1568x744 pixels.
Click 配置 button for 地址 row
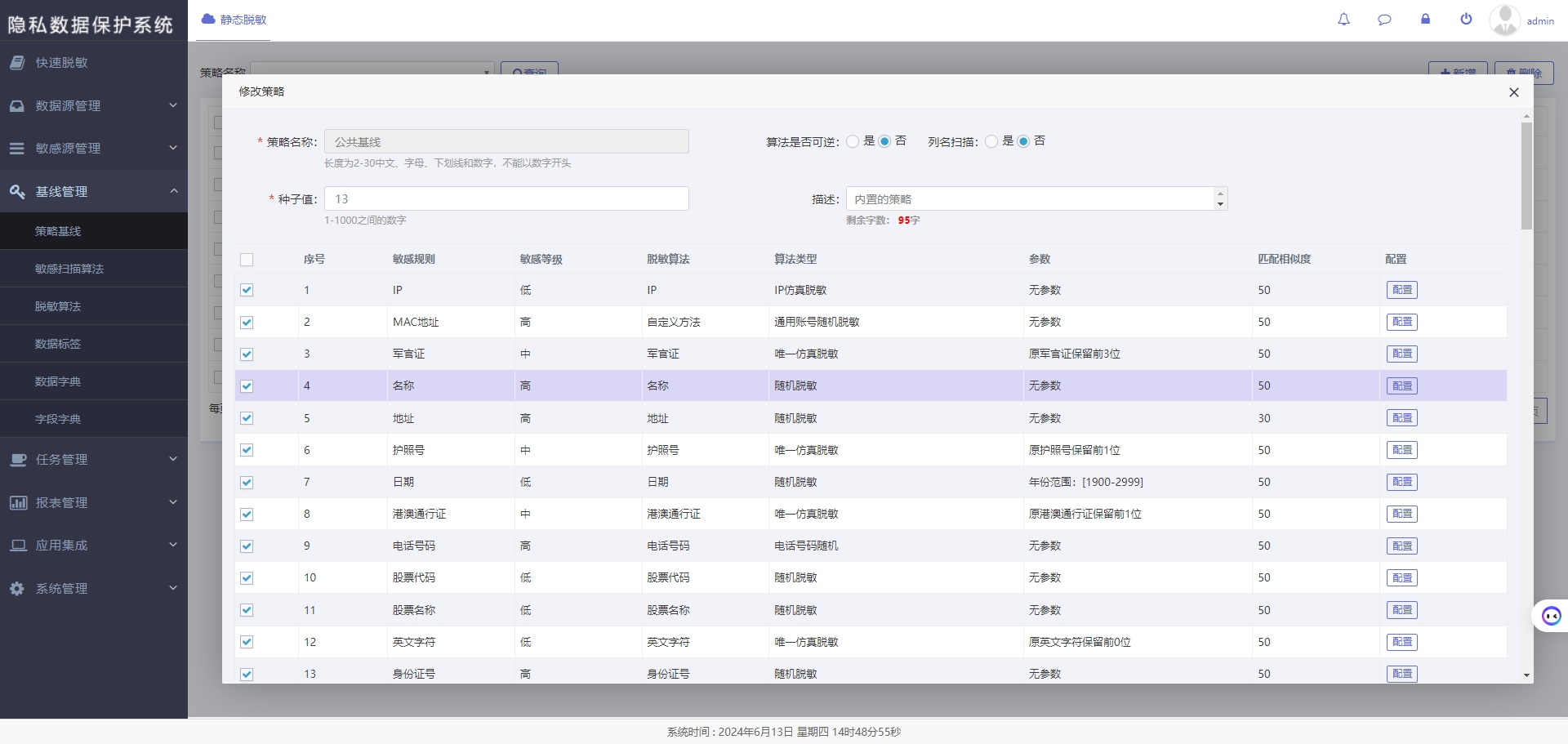pyautogui.click(x=1402, y=418)
